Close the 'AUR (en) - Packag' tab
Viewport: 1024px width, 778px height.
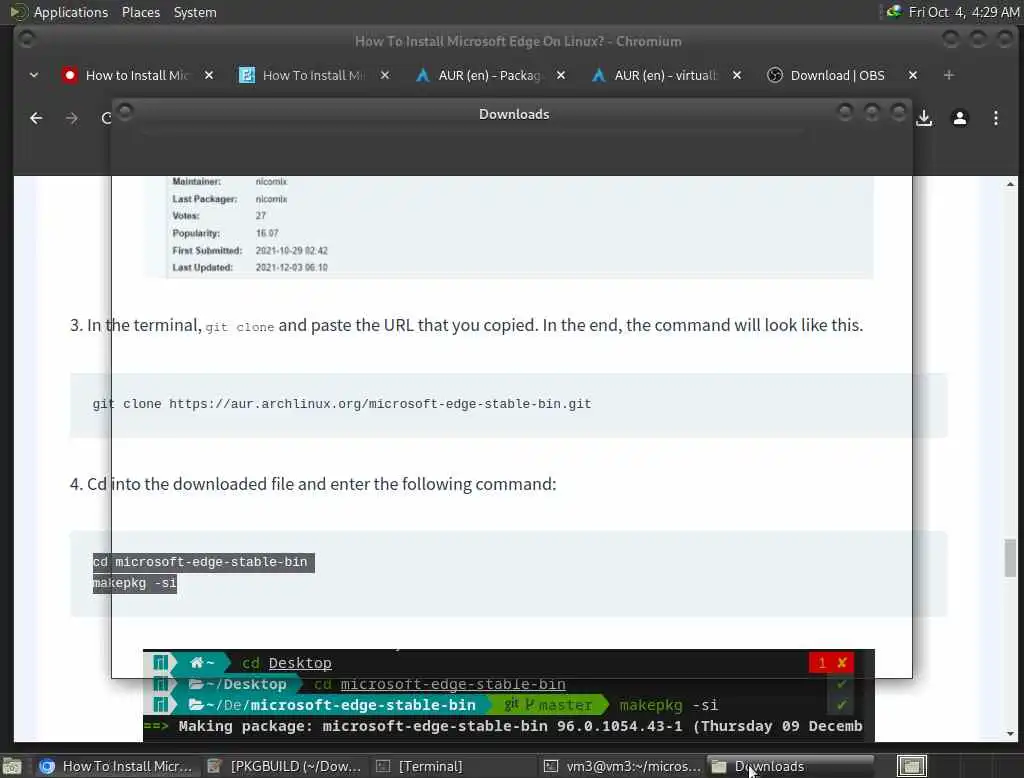pyautogui.click(x=561, y=75)
